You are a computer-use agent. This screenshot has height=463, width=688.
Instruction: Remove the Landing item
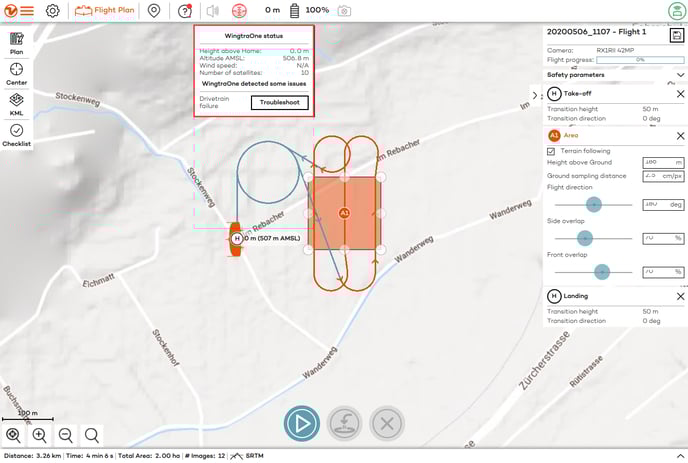click(x=680, y=297)
